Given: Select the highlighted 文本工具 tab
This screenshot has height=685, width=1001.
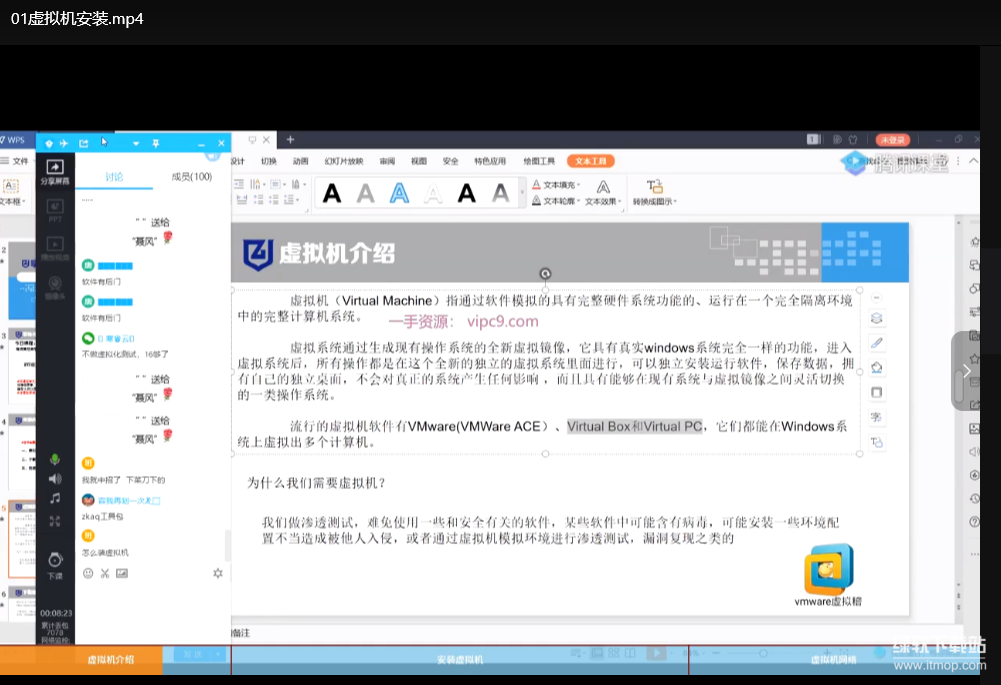Looking at the screenshot, I should (x=591, y=162).
